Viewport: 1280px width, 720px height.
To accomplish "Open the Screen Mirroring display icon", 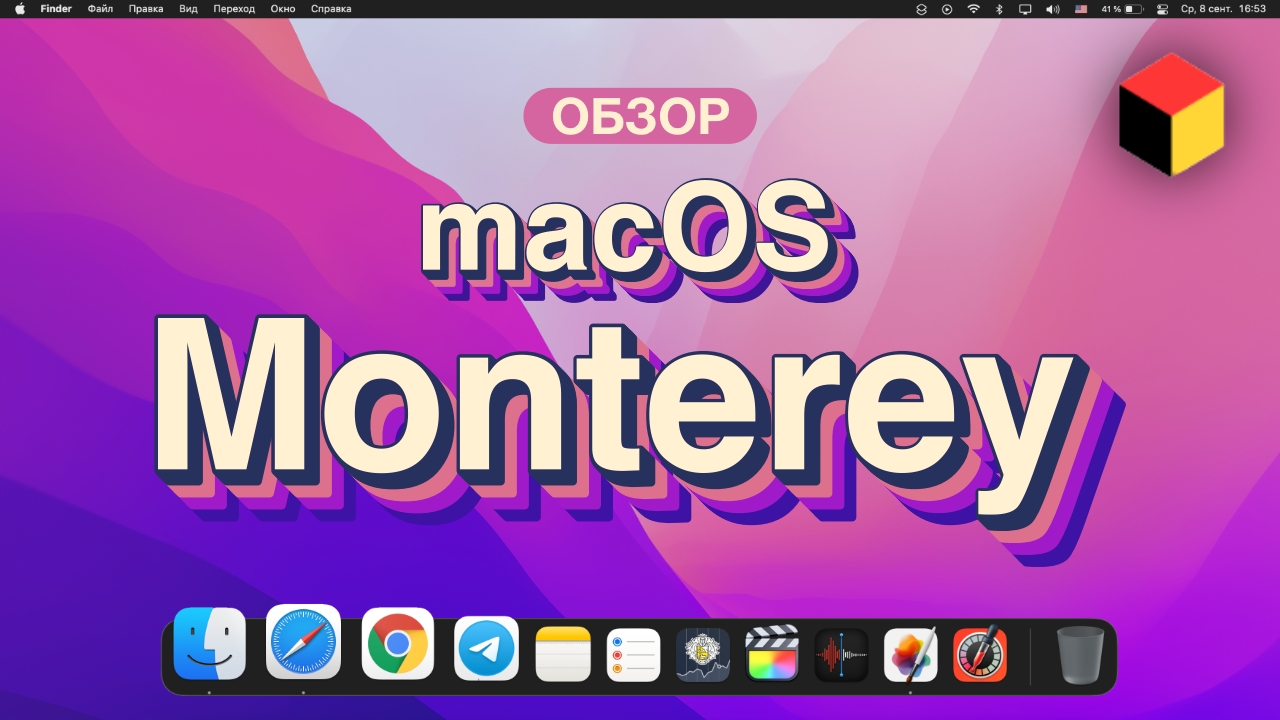I will pos(1025,9).
